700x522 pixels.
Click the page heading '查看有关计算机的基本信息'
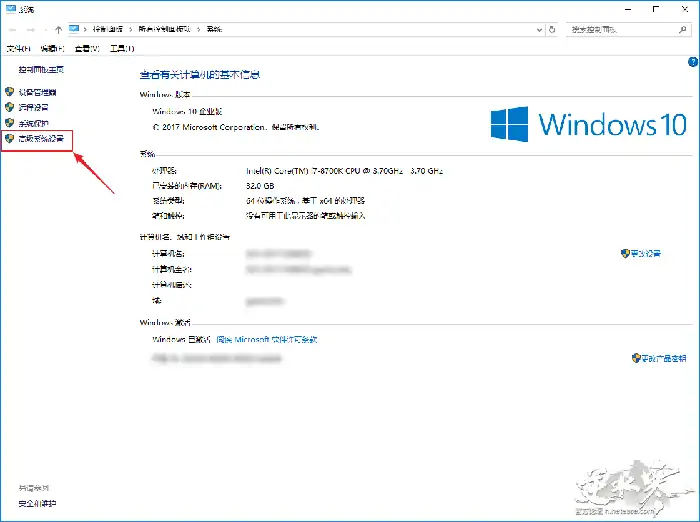(x=200, y=75)
